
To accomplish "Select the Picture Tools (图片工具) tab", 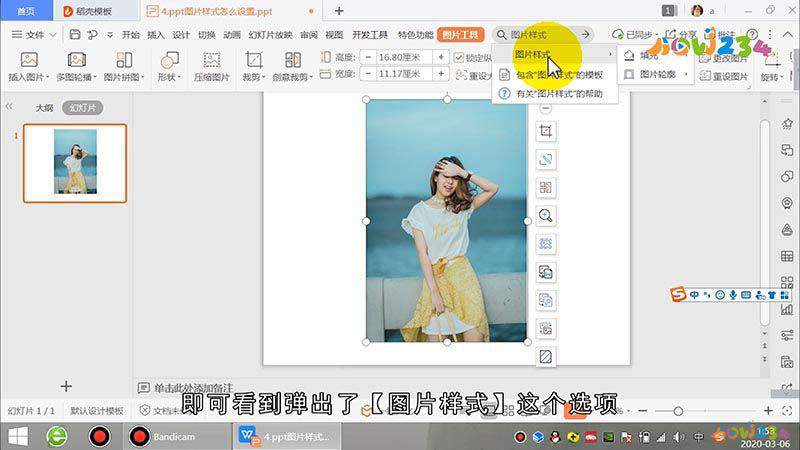I will point(461,35).
